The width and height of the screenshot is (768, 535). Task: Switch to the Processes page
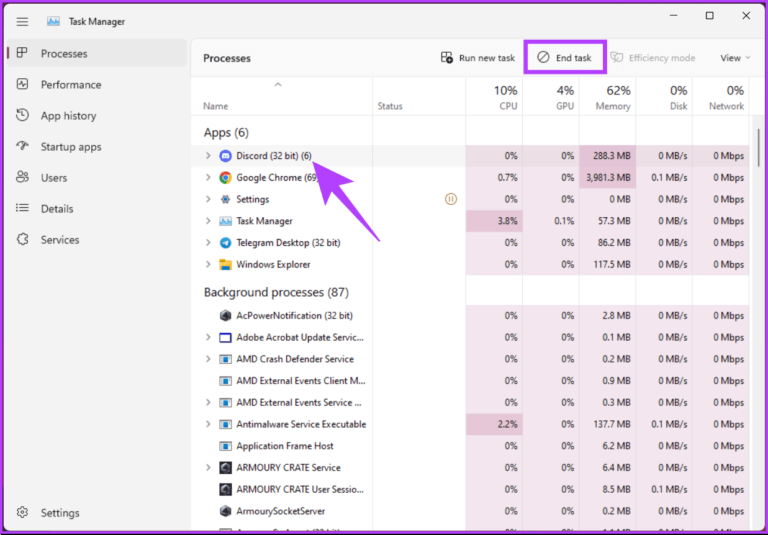(x=97, y=53)
